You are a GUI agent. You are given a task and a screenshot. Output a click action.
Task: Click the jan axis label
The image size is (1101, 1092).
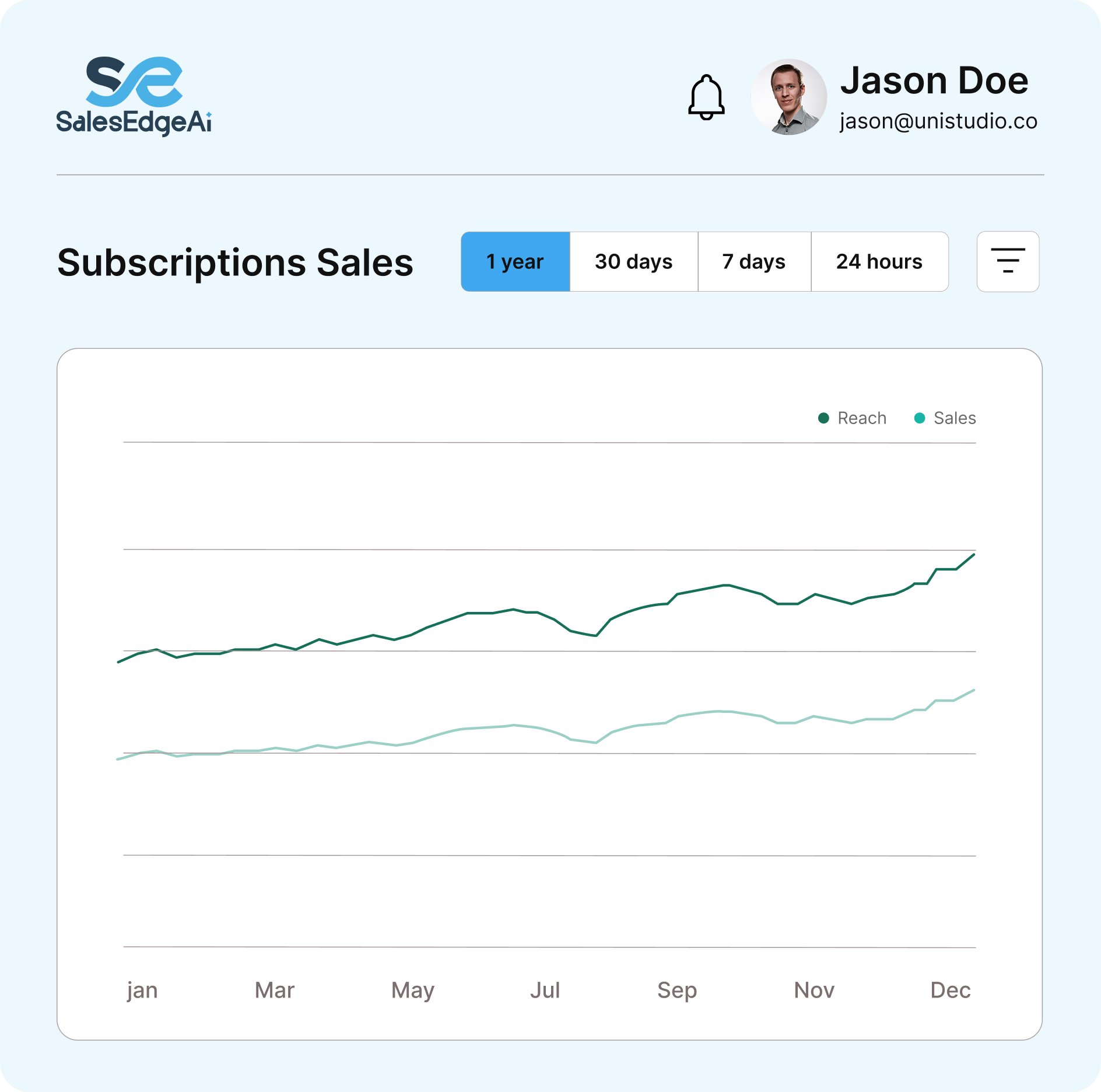pos(142,991)
